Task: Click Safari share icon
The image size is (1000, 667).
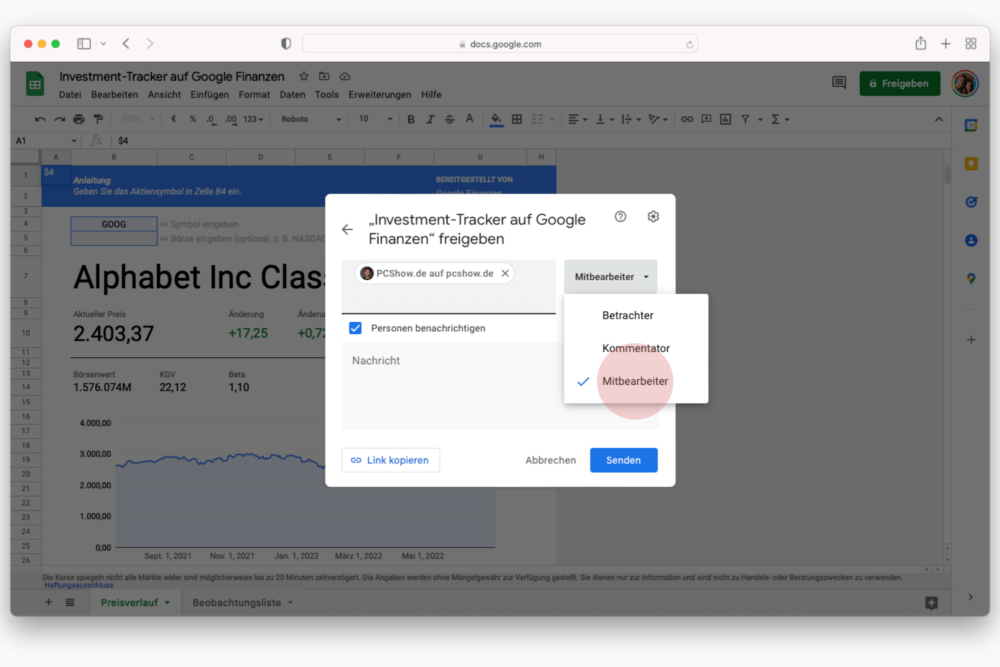Action: 920,43
